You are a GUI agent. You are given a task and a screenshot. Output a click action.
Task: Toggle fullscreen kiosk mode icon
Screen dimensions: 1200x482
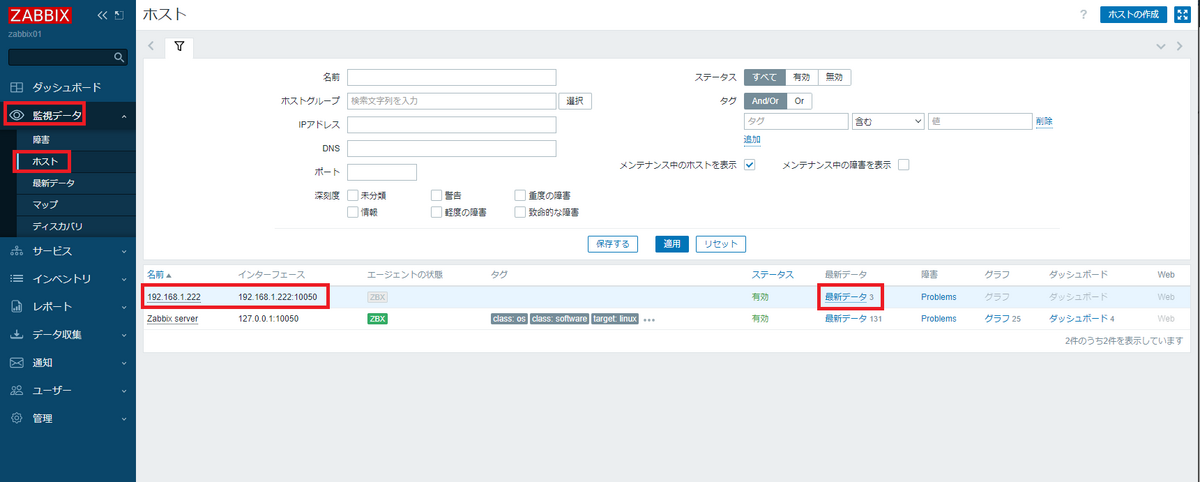[x=1182, y=15]
